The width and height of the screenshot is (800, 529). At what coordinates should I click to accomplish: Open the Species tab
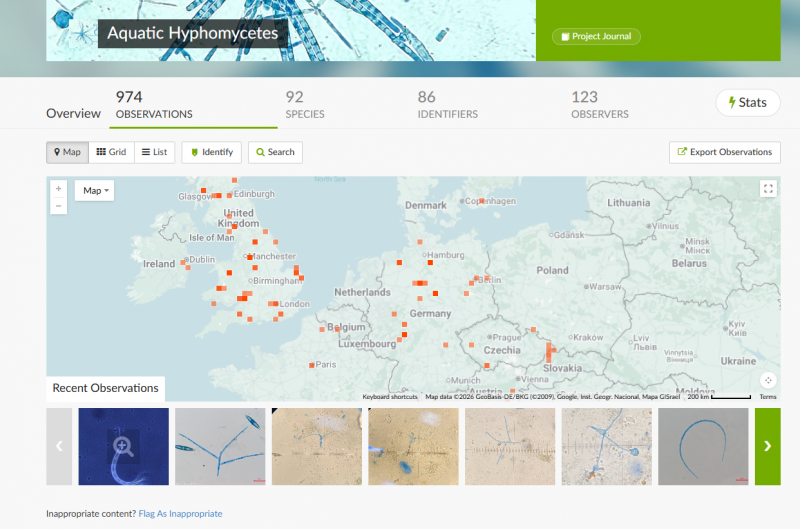pyautogui.click(x=305, y=105)
